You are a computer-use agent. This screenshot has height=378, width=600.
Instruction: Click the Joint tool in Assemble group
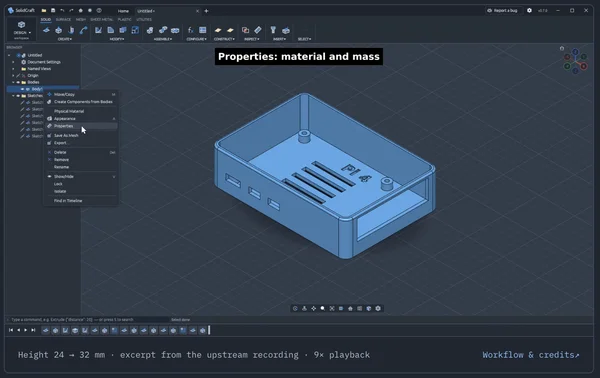(x=163, y=30)
